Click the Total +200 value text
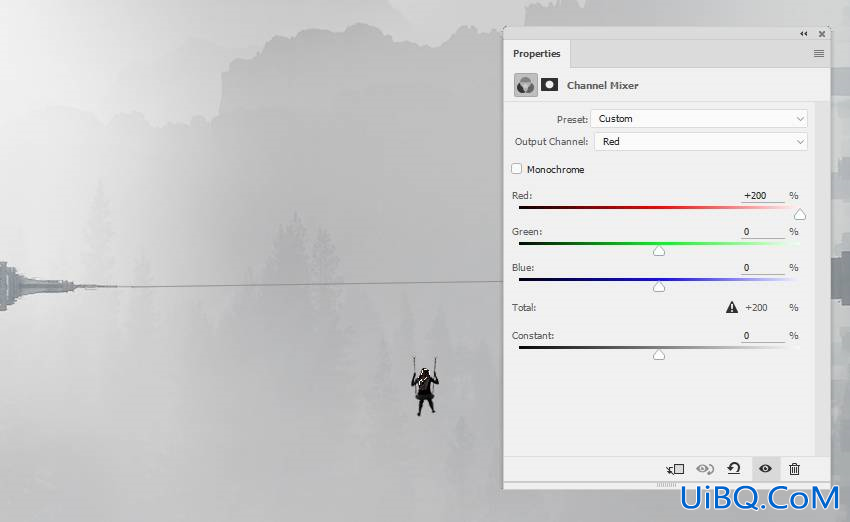 [x=756, y=308]
